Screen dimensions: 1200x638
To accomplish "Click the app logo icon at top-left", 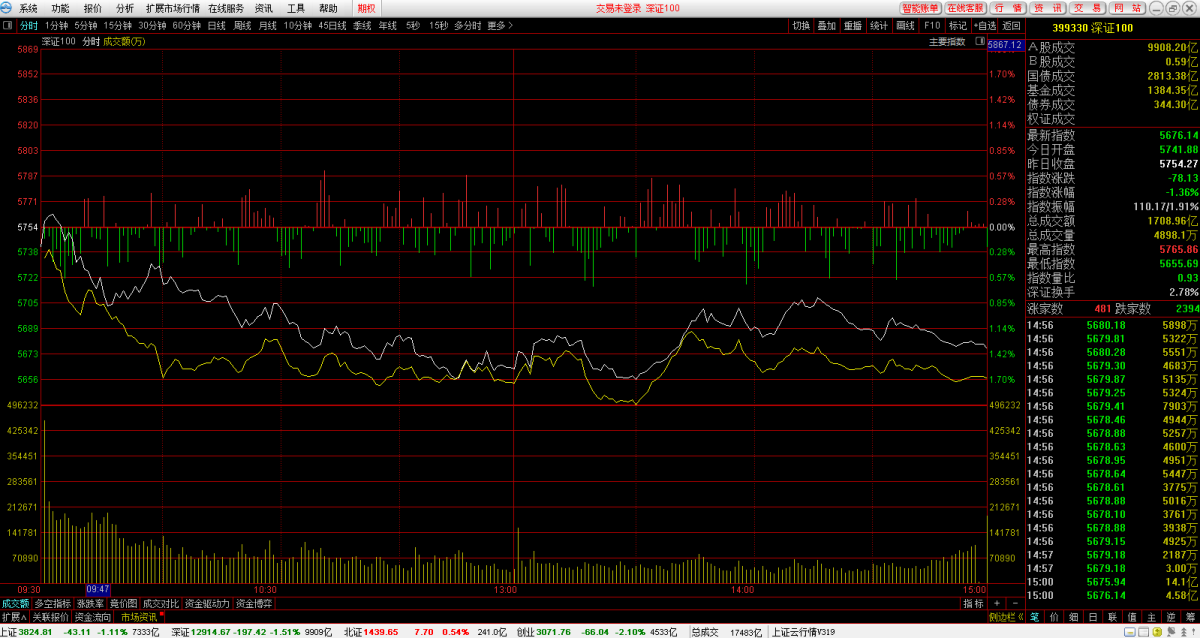I will [7, 8].
